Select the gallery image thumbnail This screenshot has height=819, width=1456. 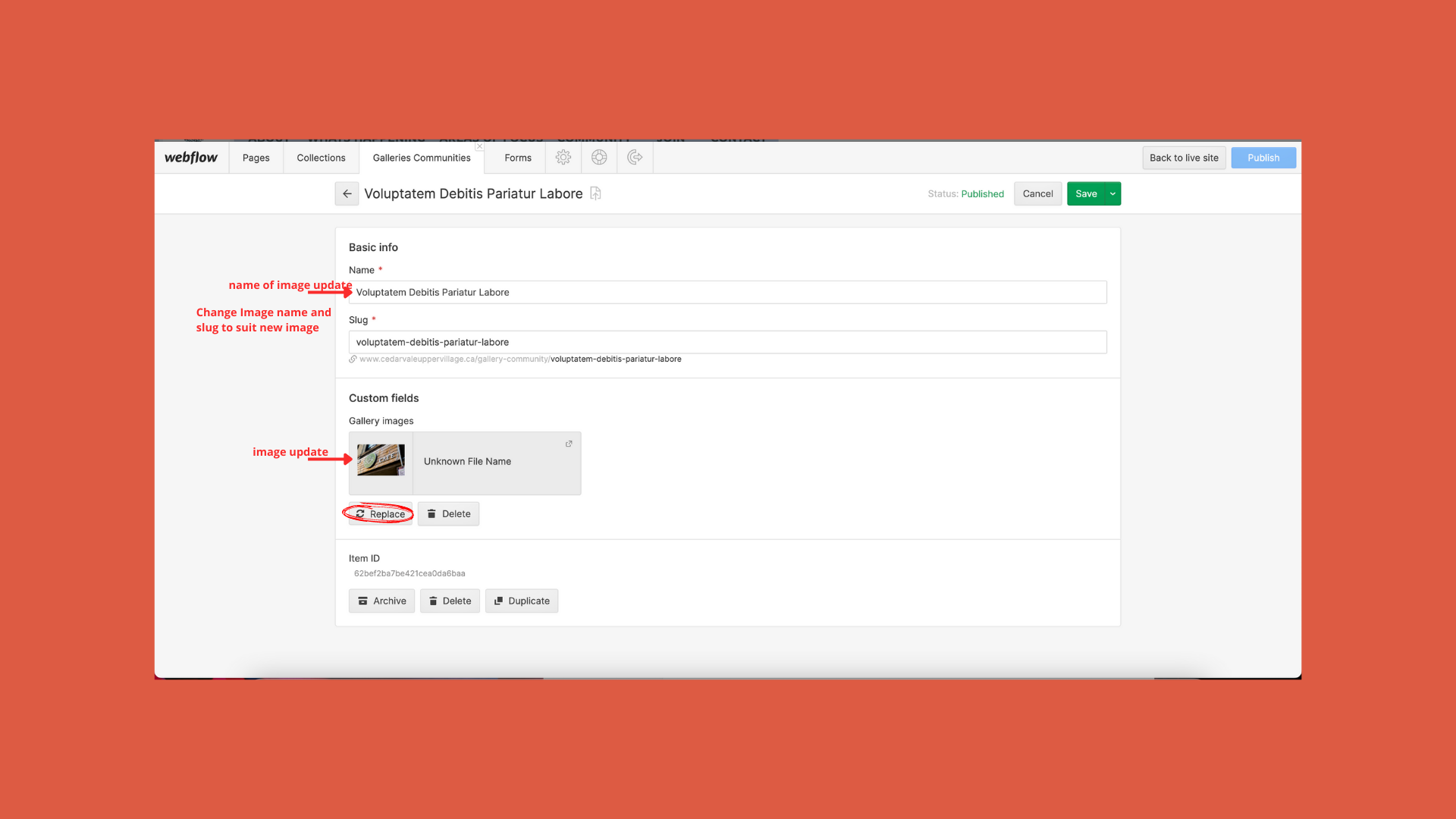click(381, 460)
